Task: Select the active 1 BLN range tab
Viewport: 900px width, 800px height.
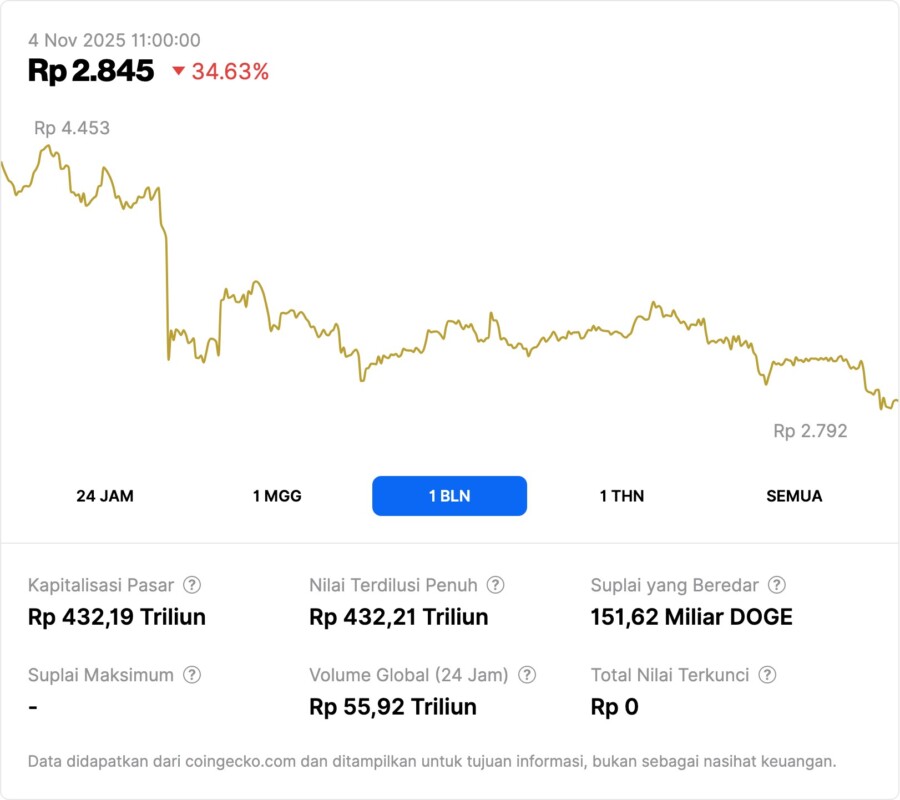Action: pyautogui.click(x=449, y=496)
